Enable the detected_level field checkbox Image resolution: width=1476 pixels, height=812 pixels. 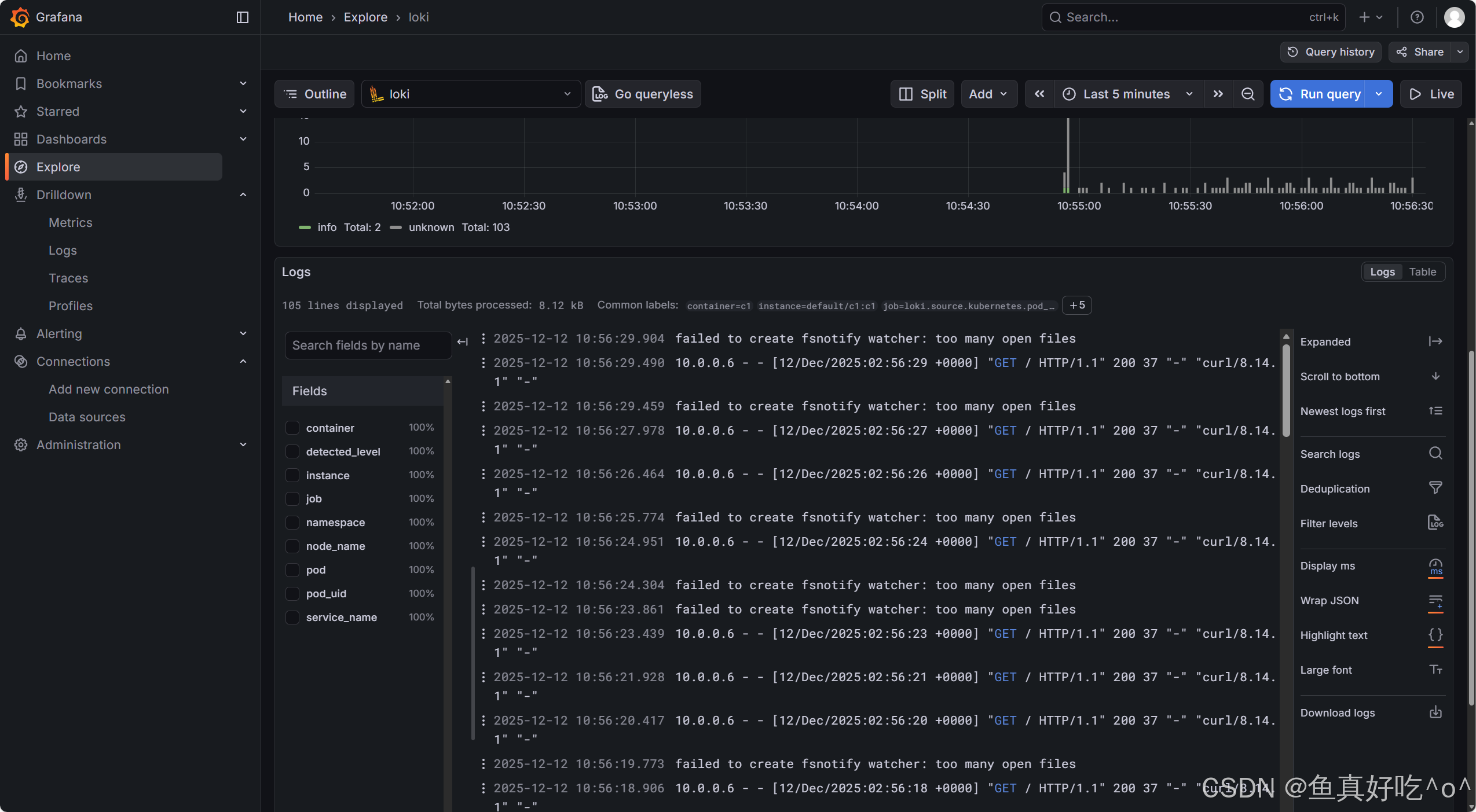tap(292, 451)
